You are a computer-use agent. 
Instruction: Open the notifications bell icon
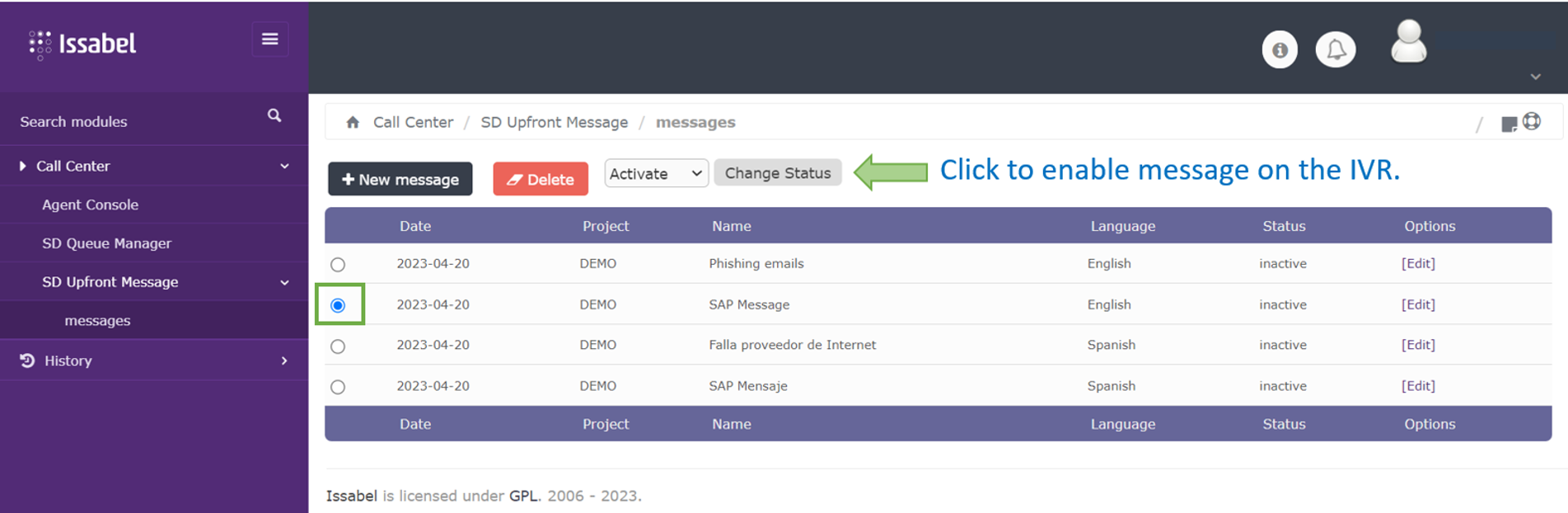point(1336,50)
